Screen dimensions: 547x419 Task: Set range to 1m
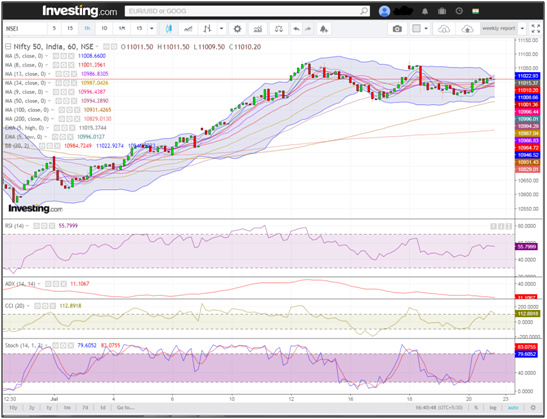67,407
